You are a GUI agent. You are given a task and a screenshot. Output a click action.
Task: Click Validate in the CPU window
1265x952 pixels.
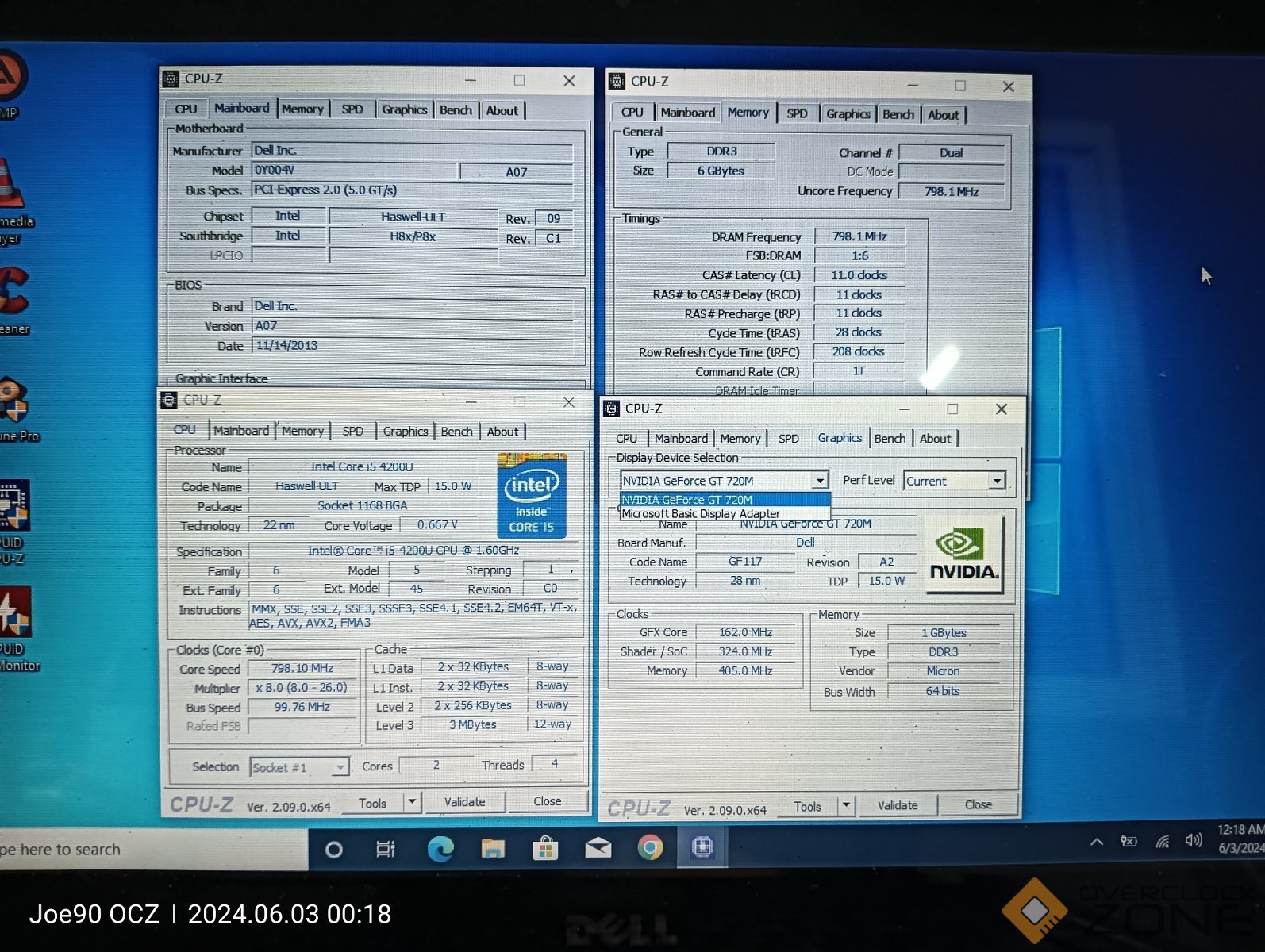[464, 801]
